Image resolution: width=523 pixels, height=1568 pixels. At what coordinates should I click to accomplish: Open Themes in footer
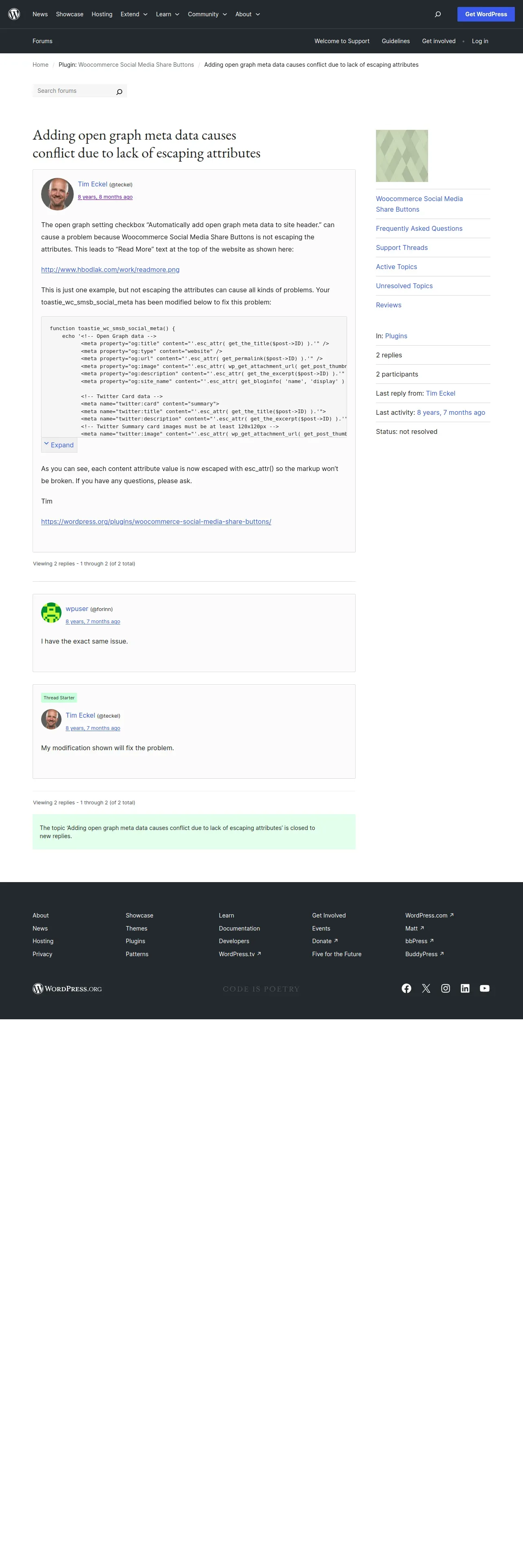pos(136,928)
